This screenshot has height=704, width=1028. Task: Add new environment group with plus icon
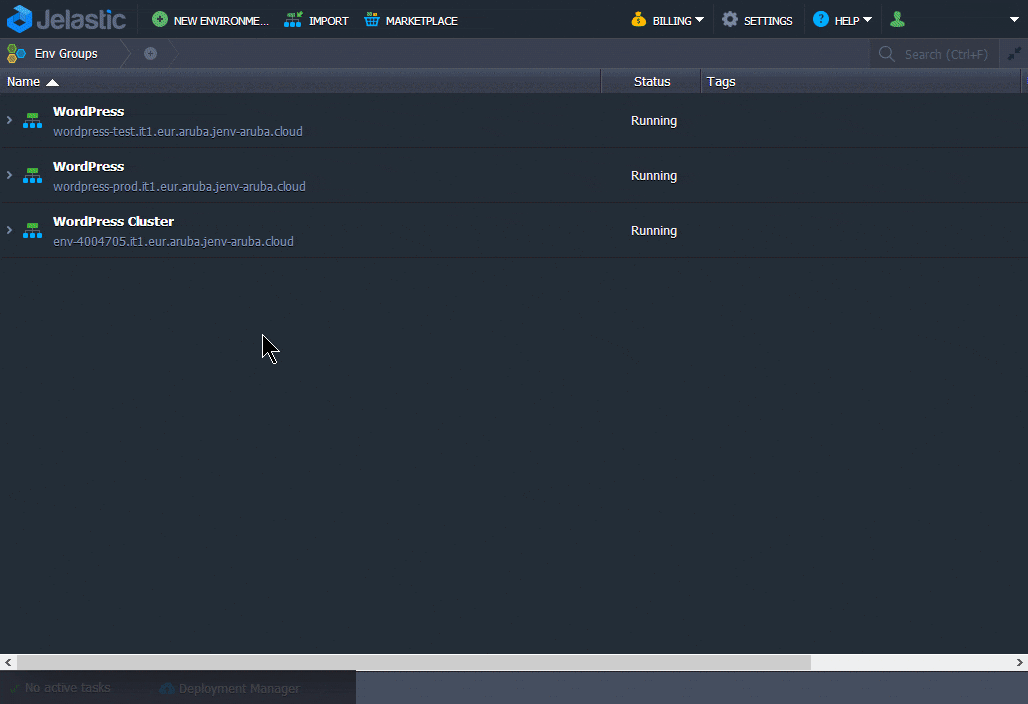tap(150, 54)
